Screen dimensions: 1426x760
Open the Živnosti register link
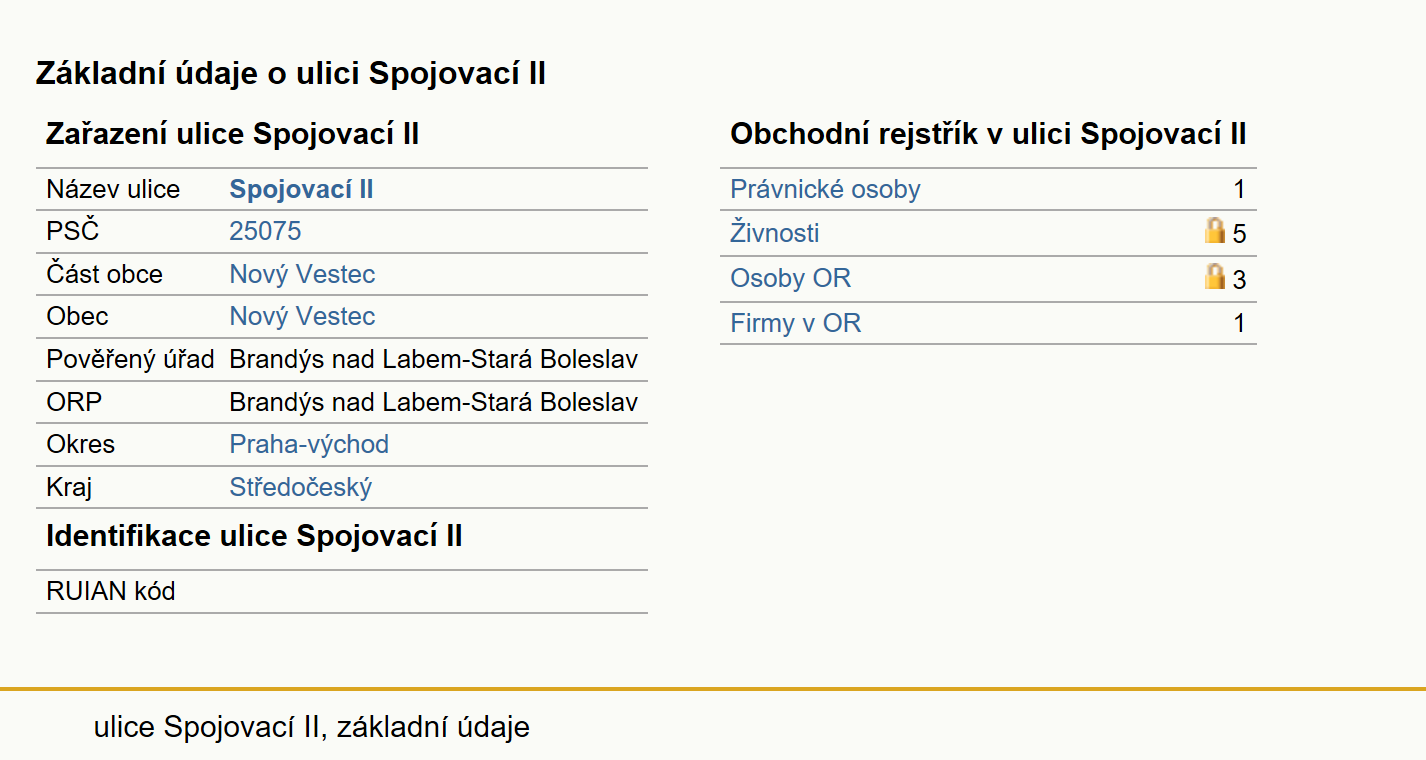click(775, 233)
